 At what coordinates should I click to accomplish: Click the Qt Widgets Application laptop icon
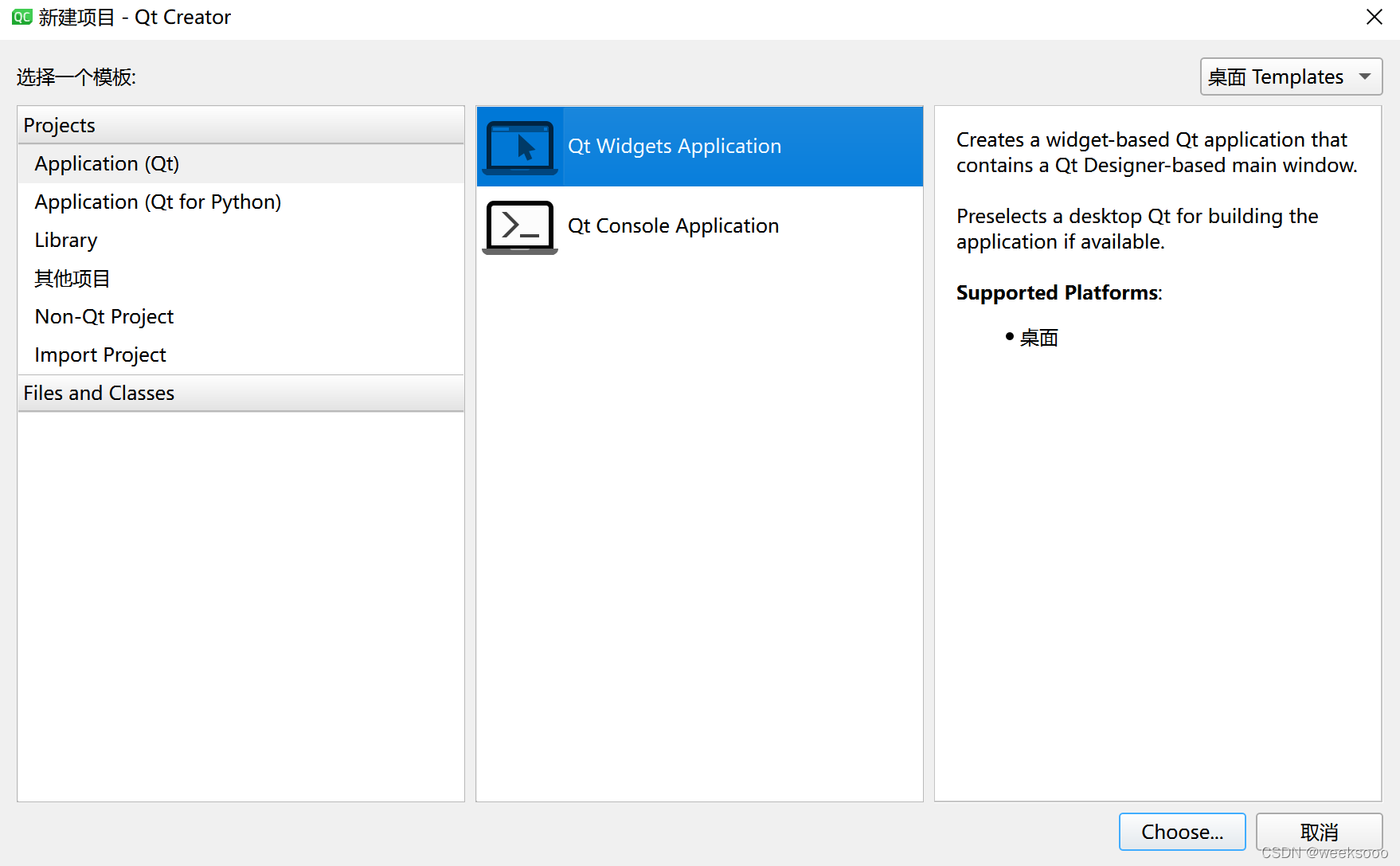point(520,147)
